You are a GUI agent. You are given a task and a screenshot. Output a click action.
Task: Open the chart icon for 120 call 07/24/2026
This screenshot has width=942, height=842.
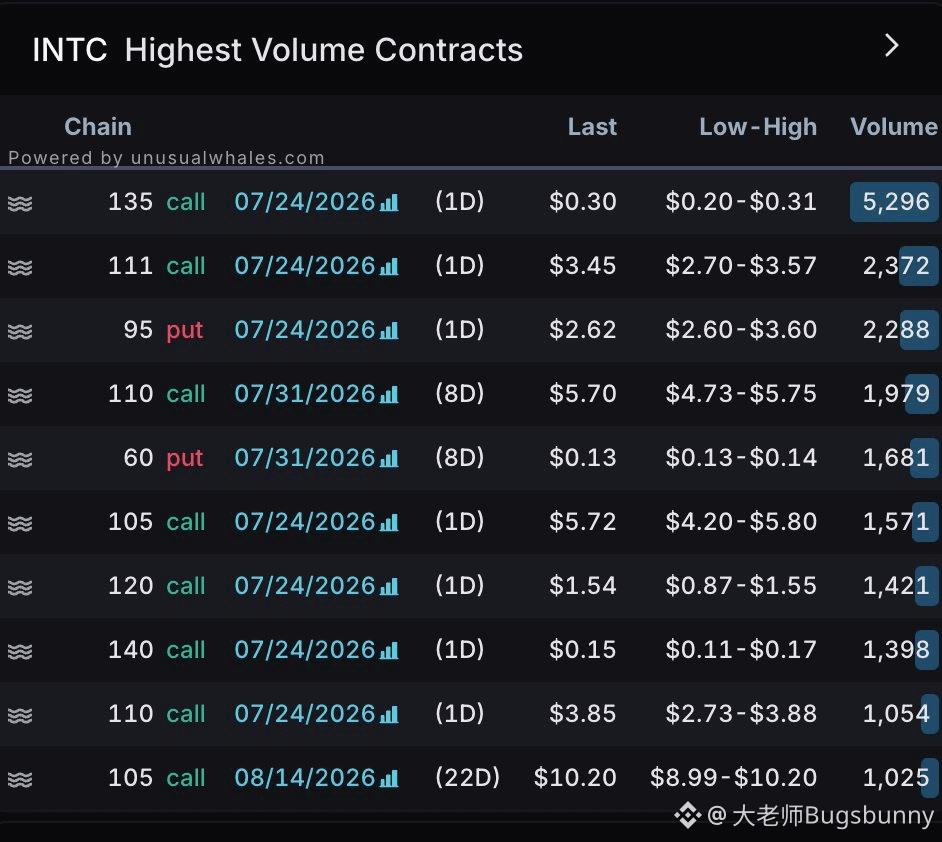(x=389, y=586)
